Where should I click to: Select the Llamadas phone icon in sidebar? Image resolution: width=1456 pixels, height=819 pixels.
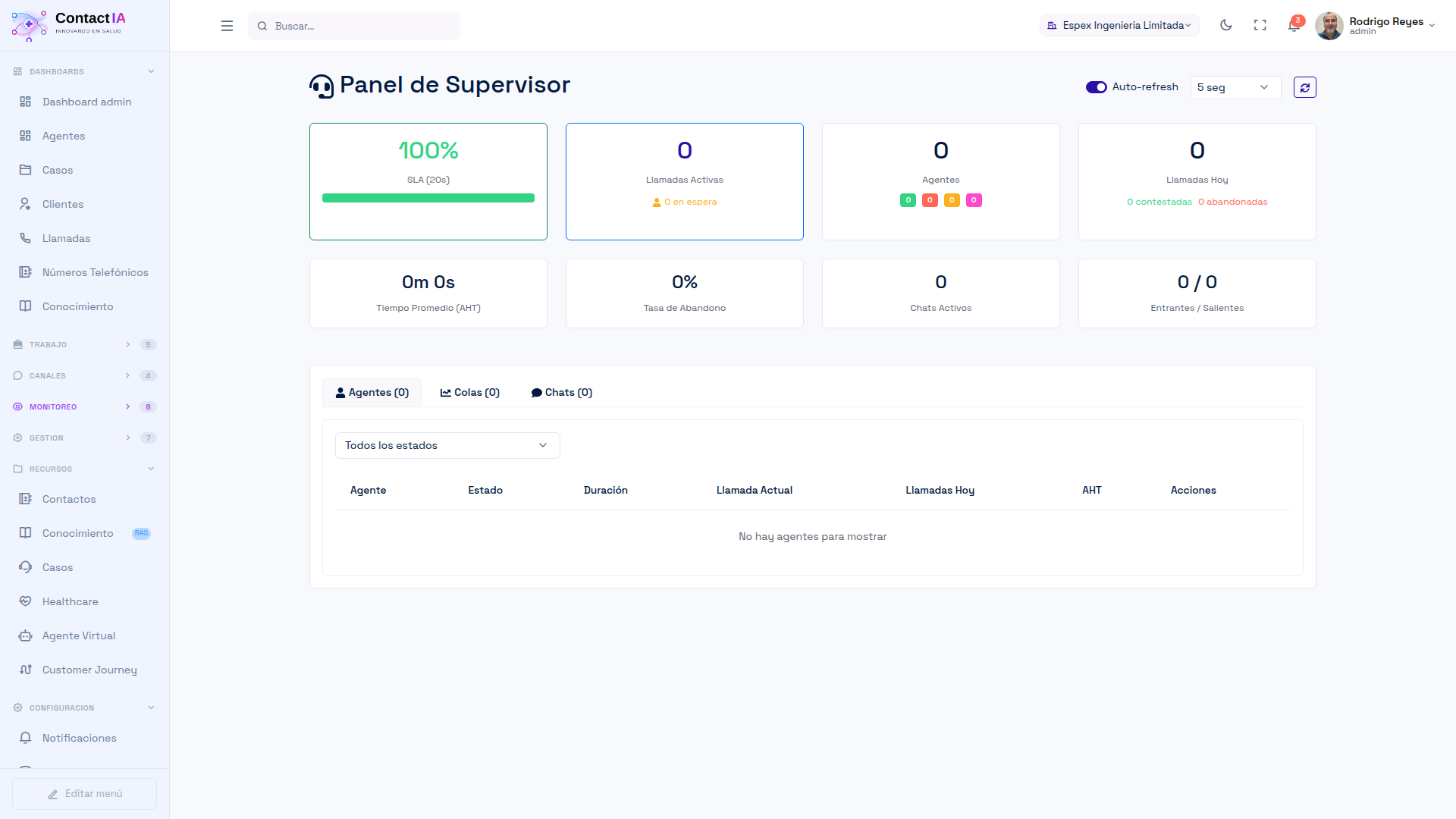25,237
